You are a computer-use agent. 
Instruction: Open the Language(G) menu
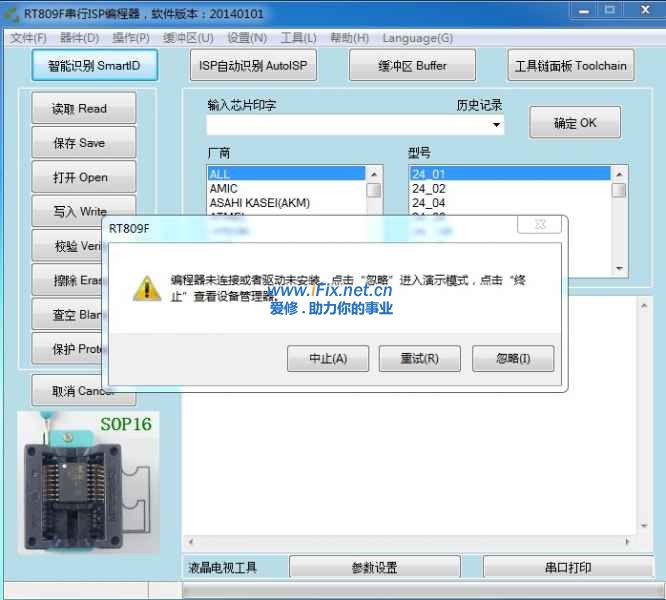(x=417, y=38)
